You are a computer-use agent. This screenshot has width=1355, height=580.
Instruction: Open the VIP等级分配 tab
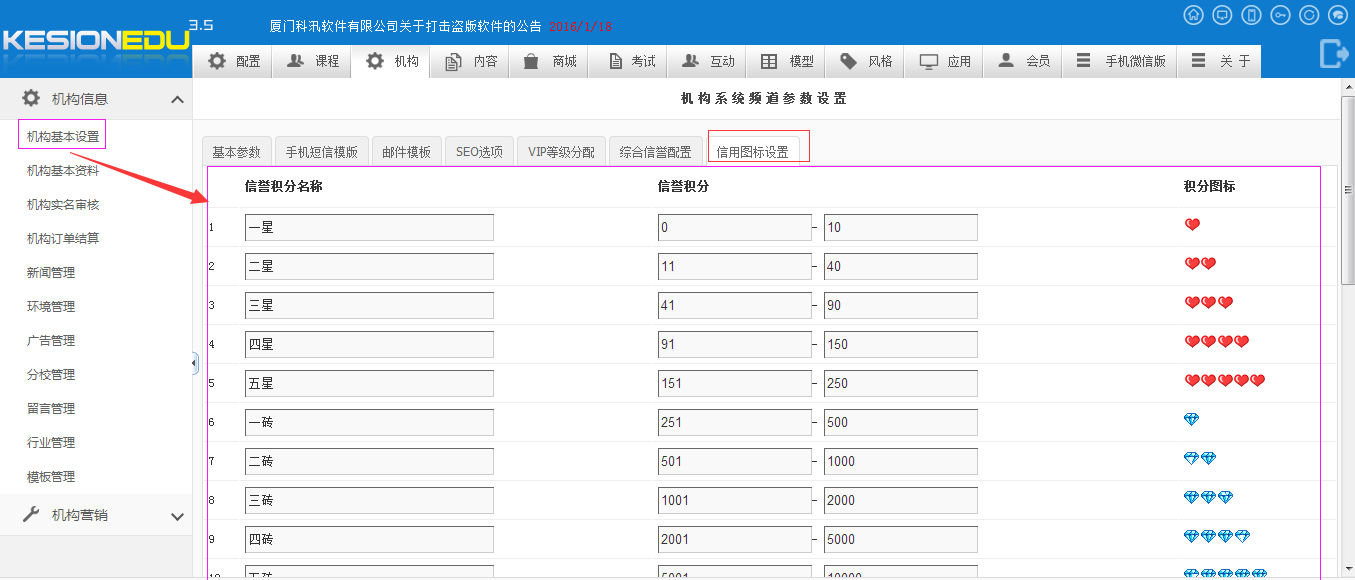tap(561, 152)
